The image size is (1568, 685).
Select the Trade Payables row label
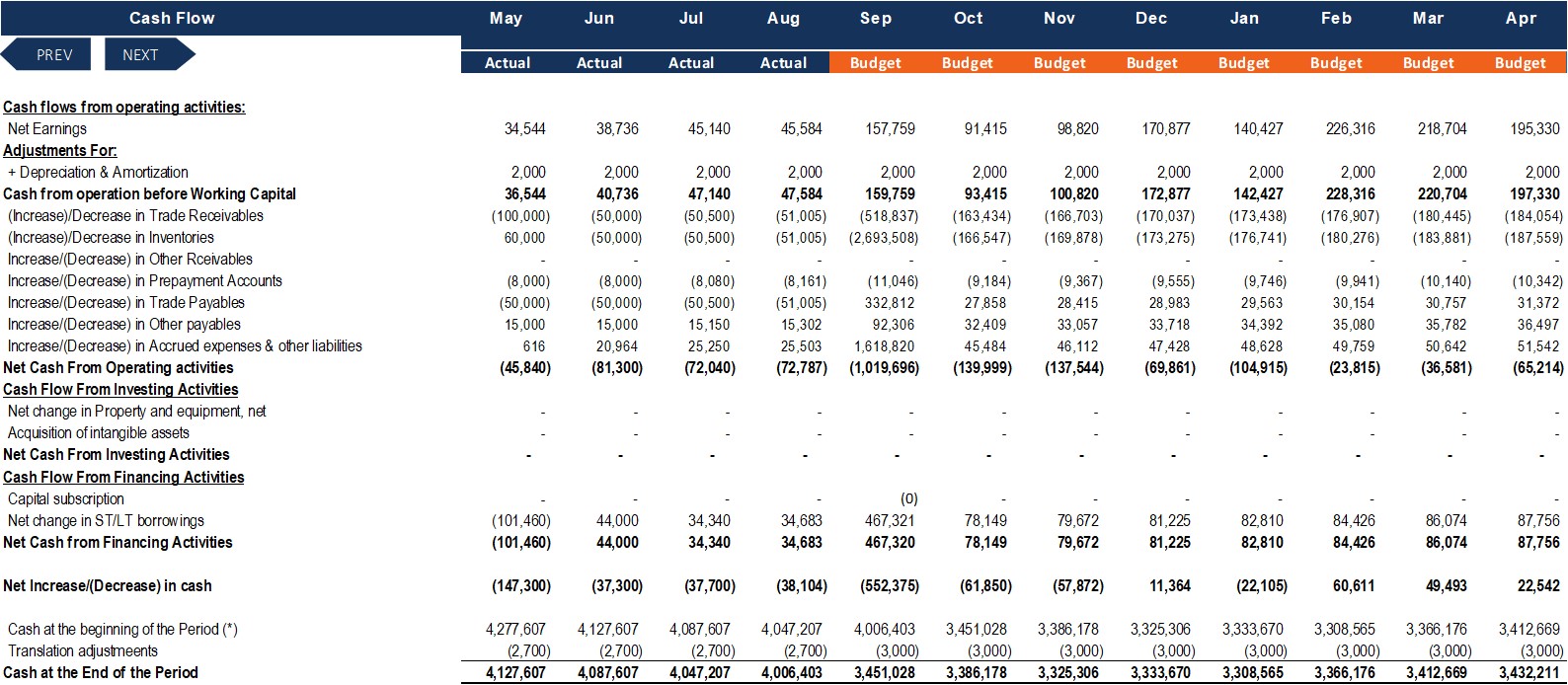point(126,302)
